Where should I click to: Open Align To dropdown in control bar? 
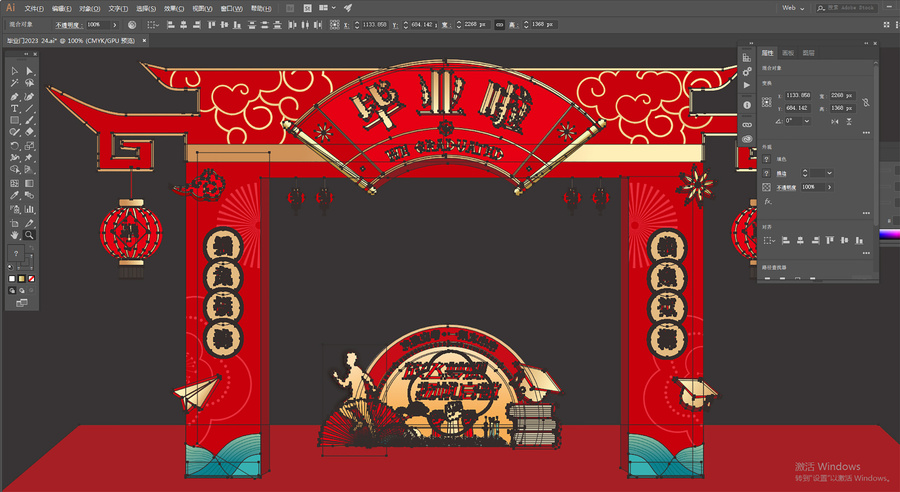[152, 25]
